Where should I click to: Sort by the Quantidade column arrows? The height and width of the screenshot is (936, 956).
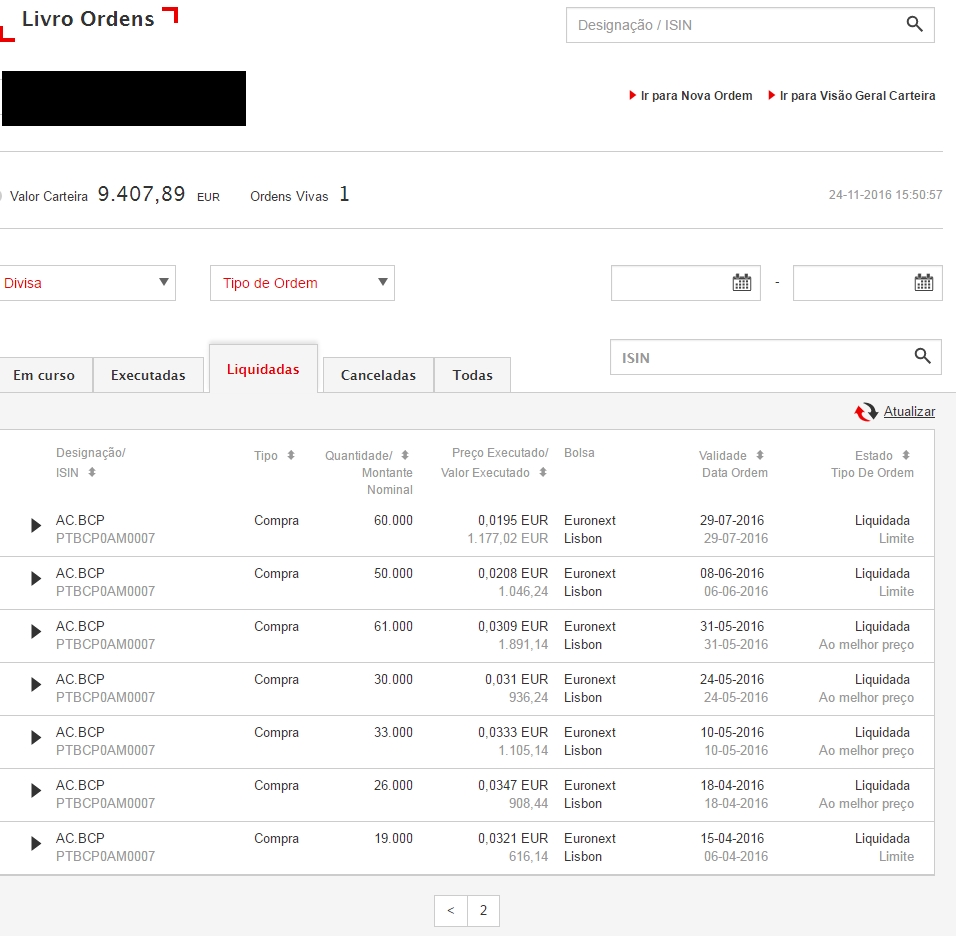(x=405, y=456)
